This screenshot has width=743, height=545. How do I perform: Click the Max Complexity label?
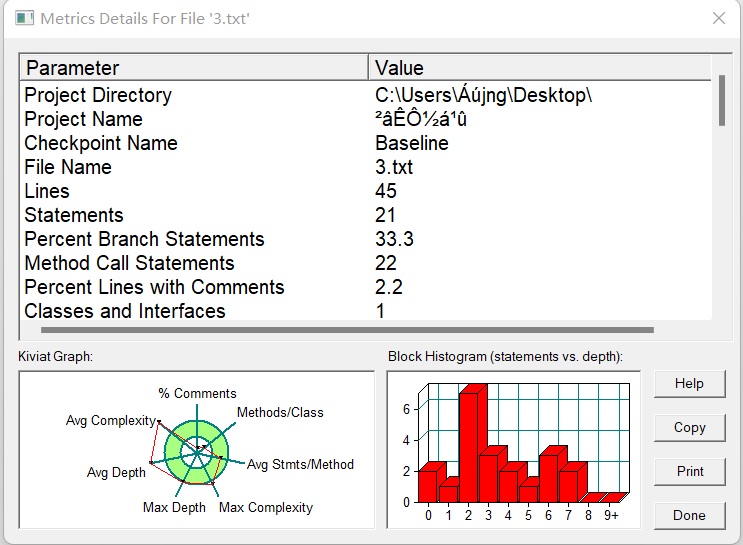(x=266, y=508)
